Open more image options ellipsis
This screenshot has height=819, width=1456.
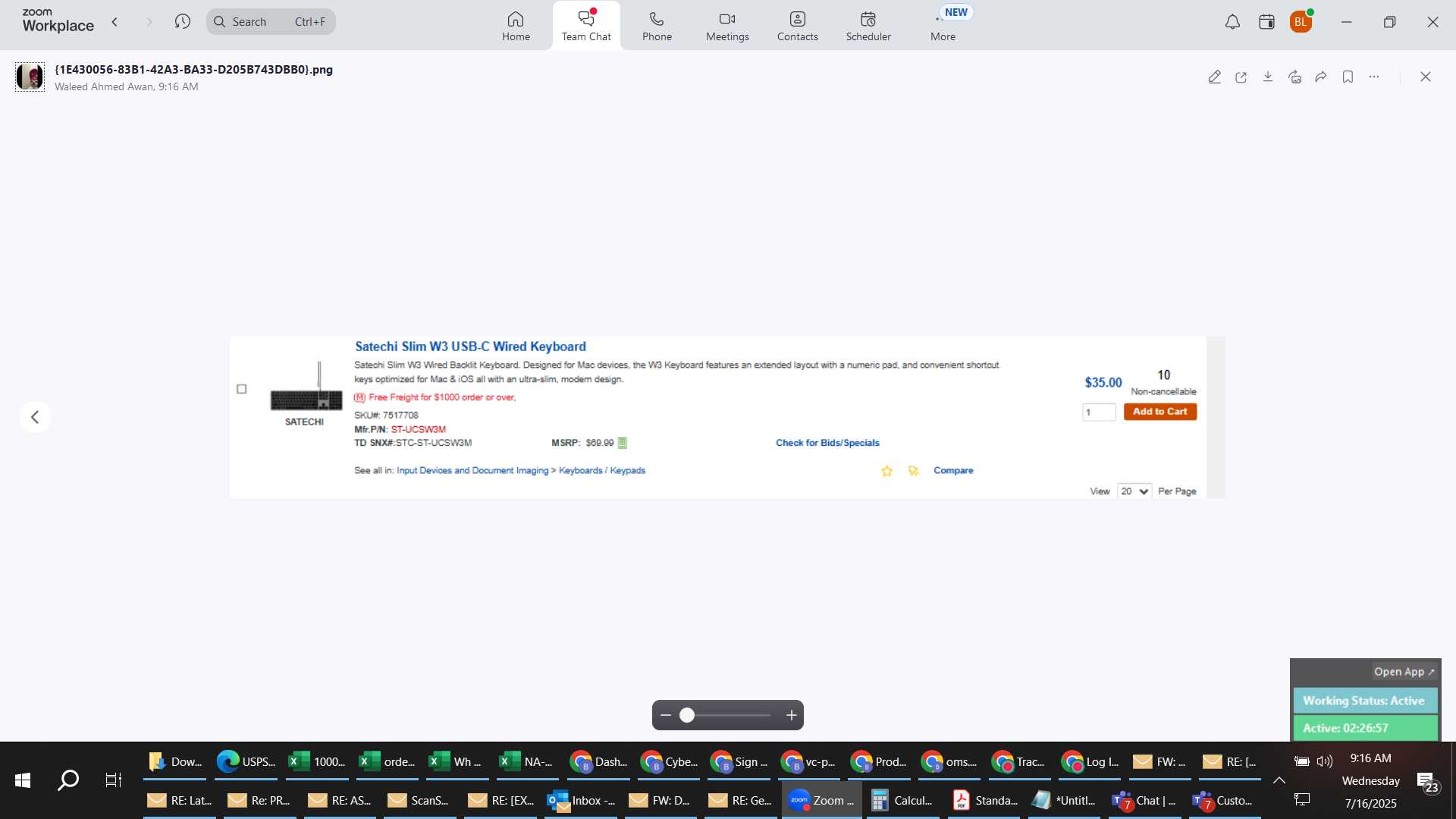pyautogui.click(x=1374, y=77)
